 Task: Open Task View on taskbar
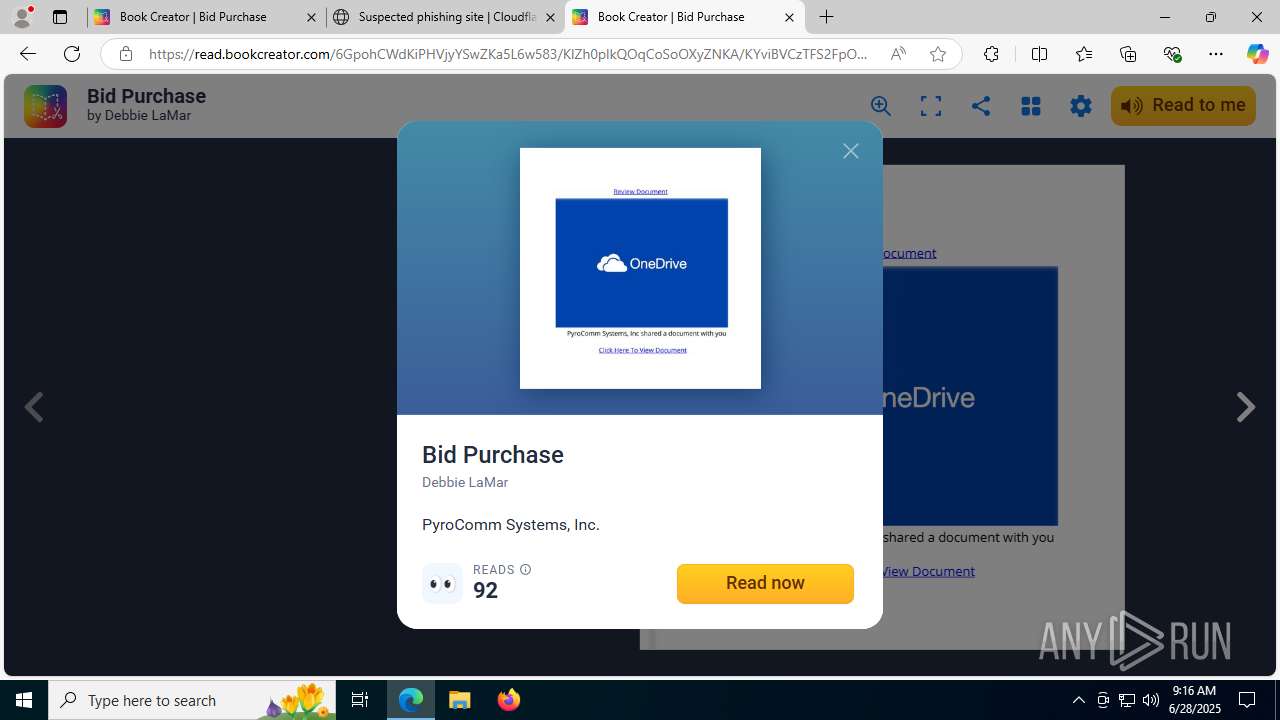pos(360,700)
